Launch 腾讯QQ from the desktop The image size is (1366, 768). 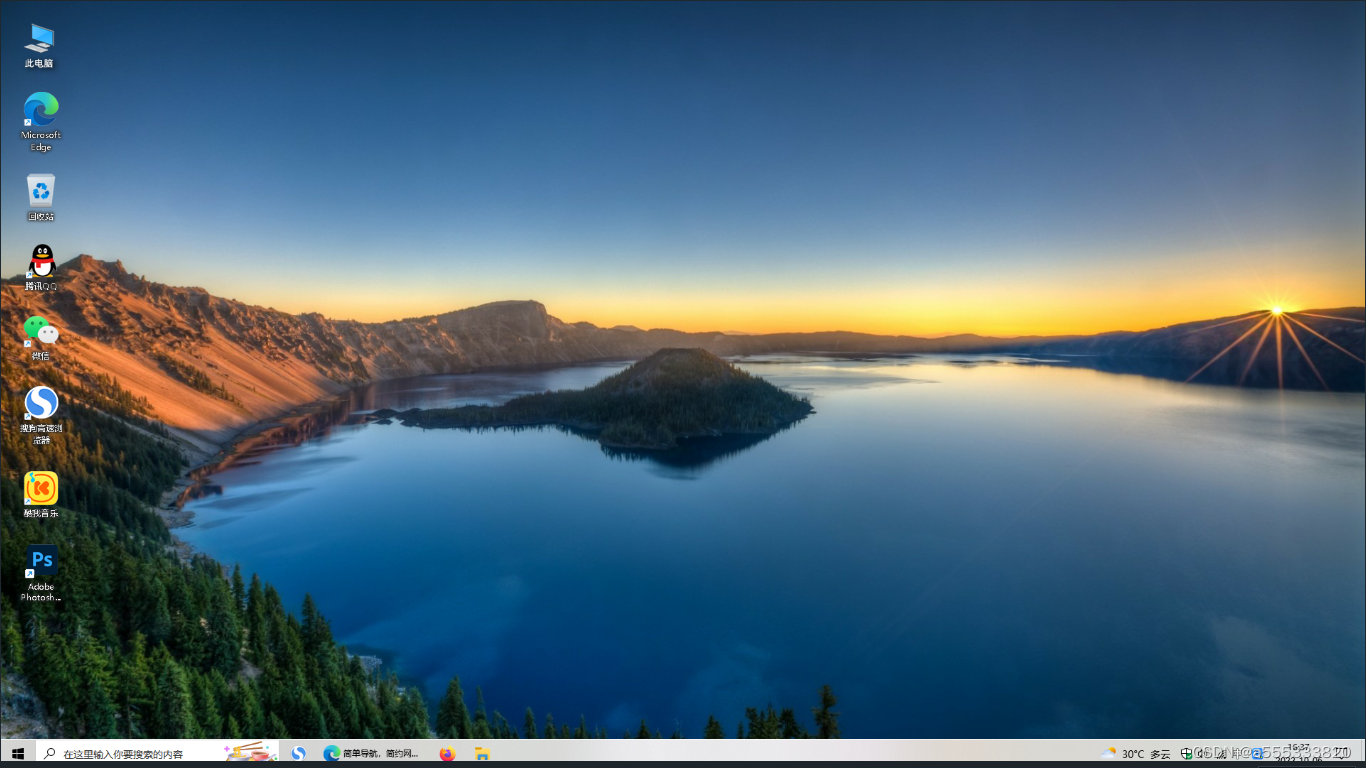pyautogui.click(x=40, y=262)
